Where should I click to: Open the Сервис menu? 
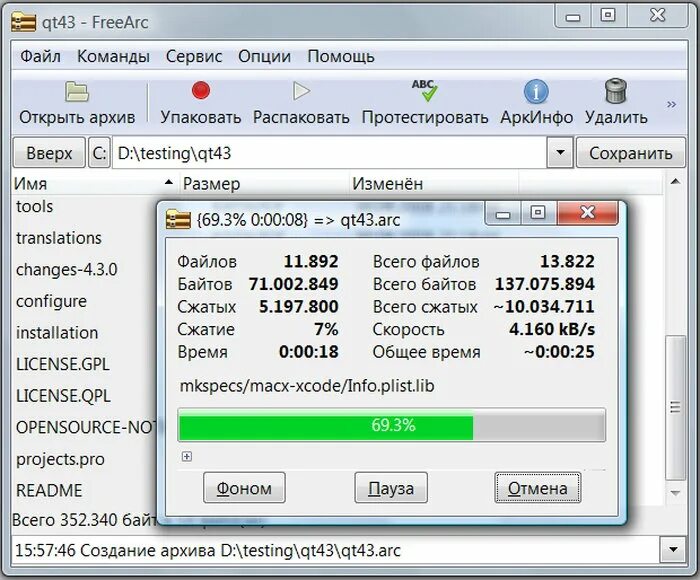tap(194, 57)
